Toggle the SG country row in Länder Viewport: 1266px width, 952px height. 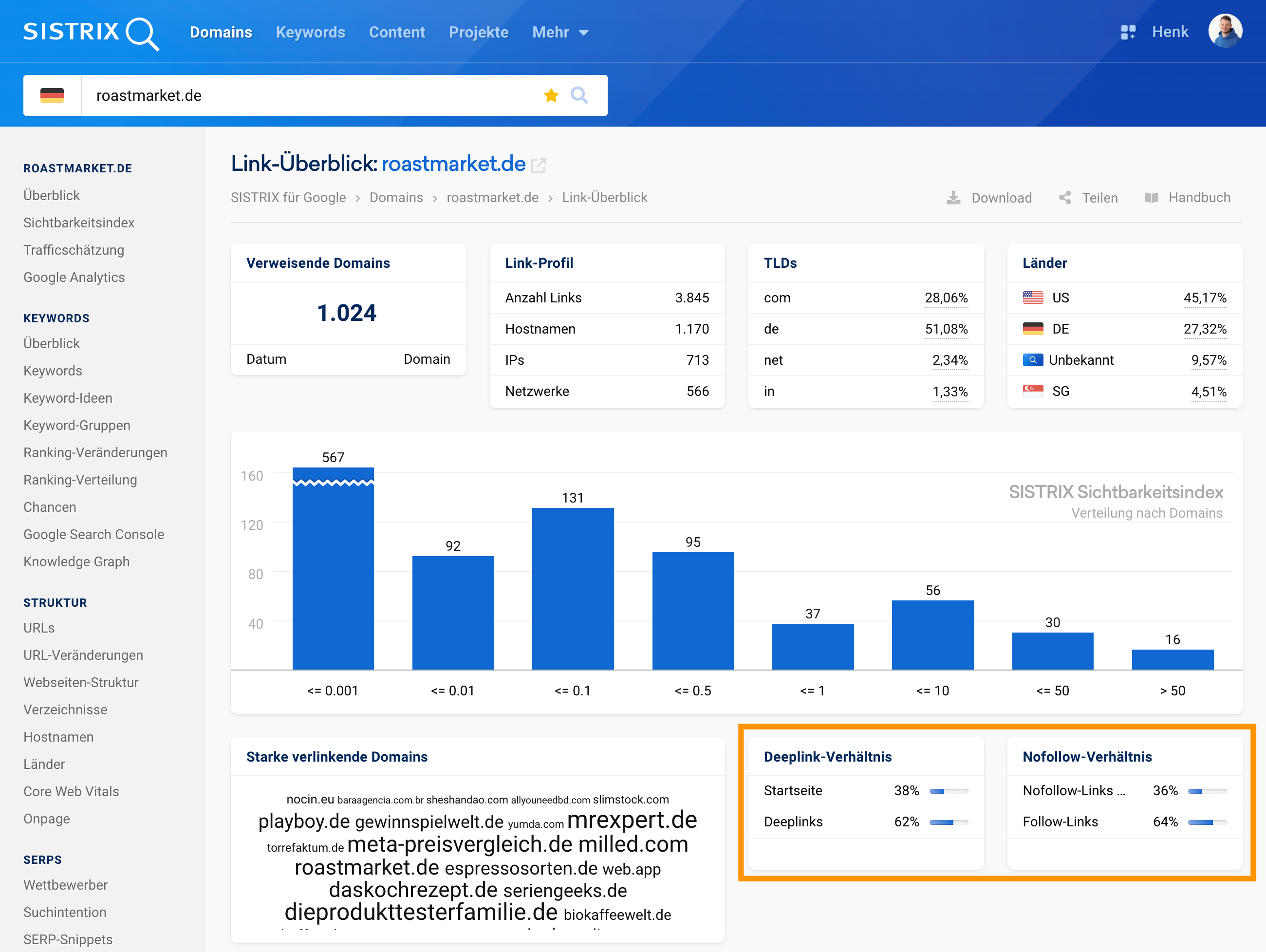1061,391
